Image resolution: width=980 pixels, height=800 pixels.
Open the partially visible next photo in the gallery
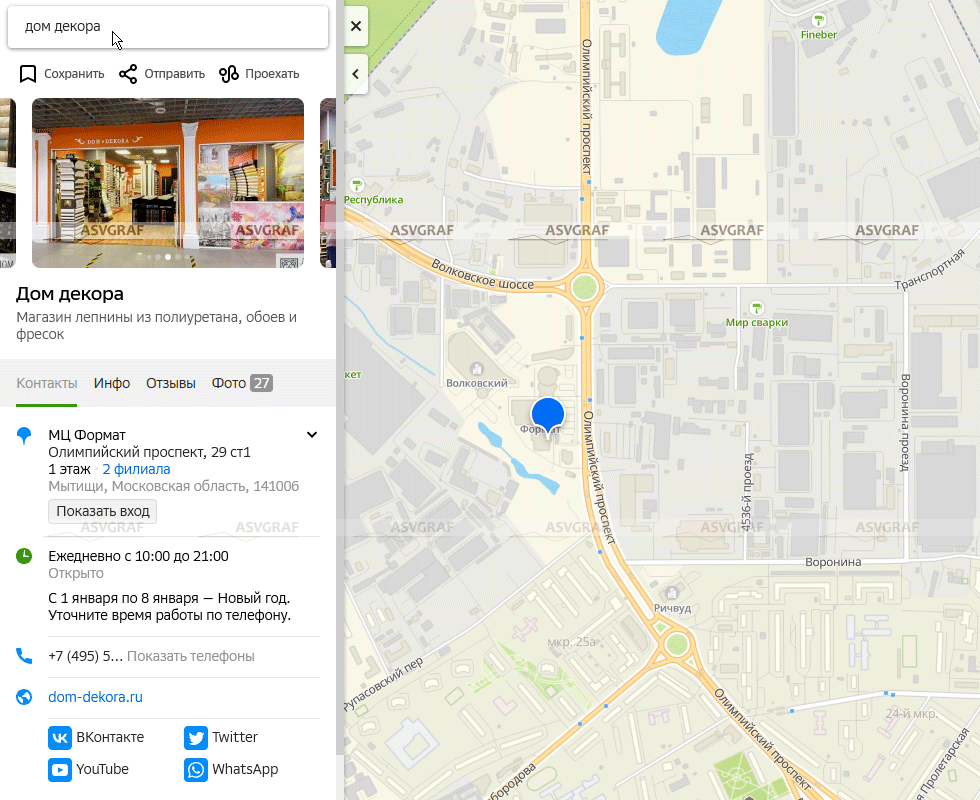(328, 182)
